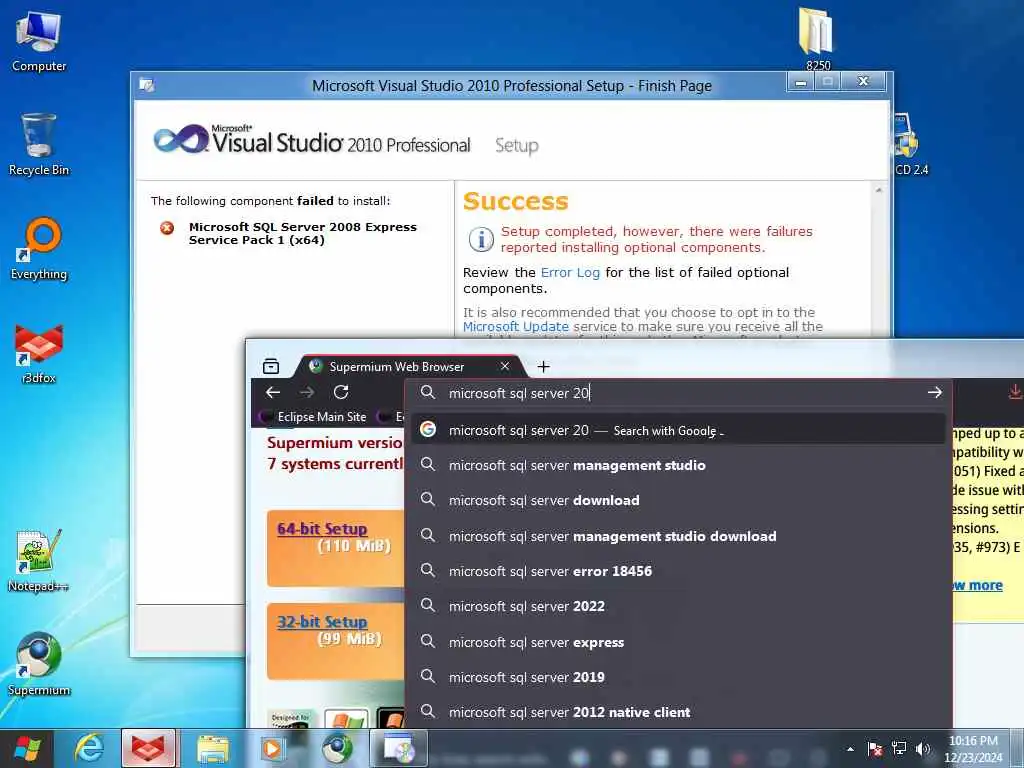Switch to Supermium in the taskbar
1024x768 pixels.
337,748
